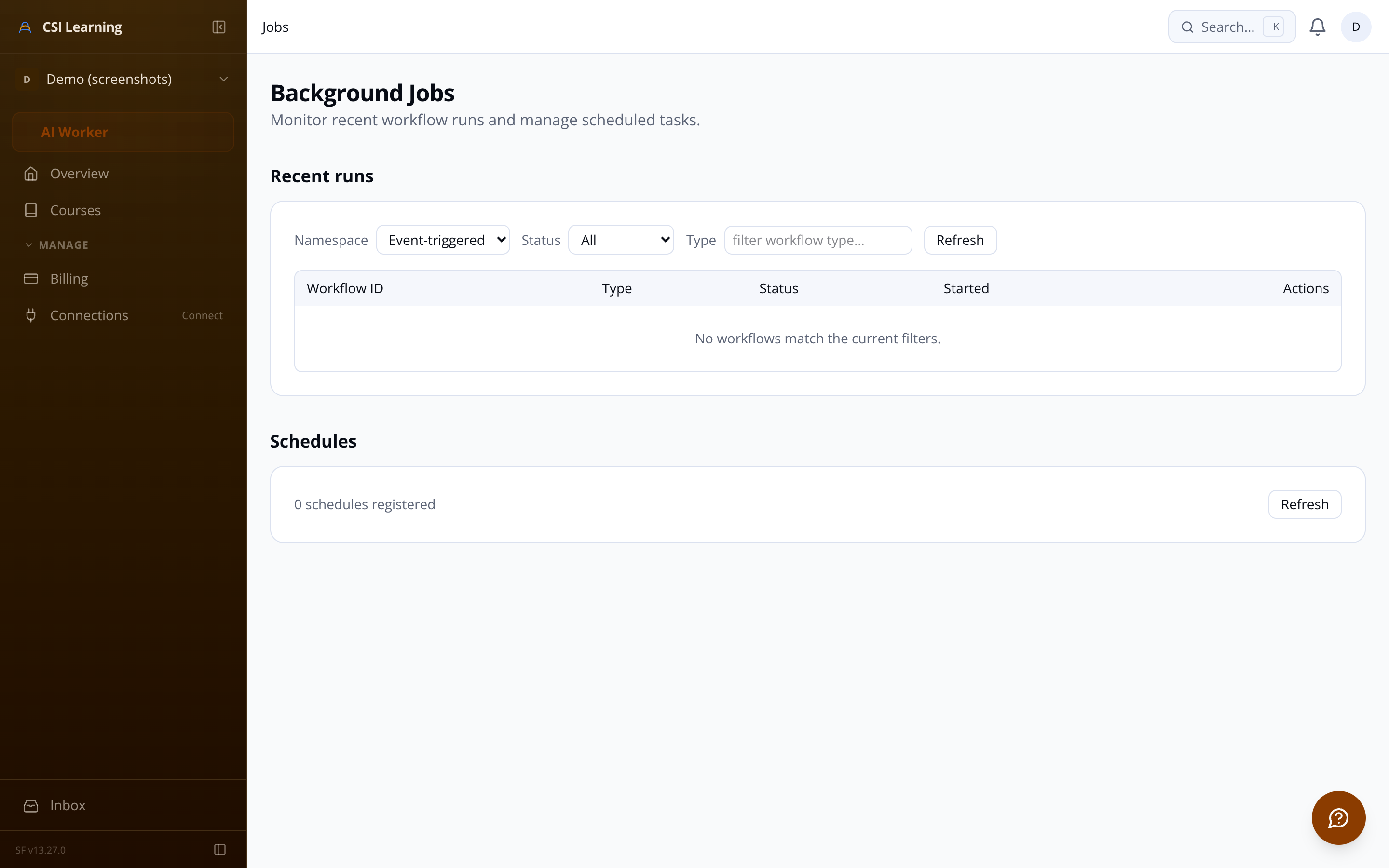The width and height of the screenshot is (1389, 868).
Task: Open the Namespace Event-triggered dropdown
Action: click(443, 240)
